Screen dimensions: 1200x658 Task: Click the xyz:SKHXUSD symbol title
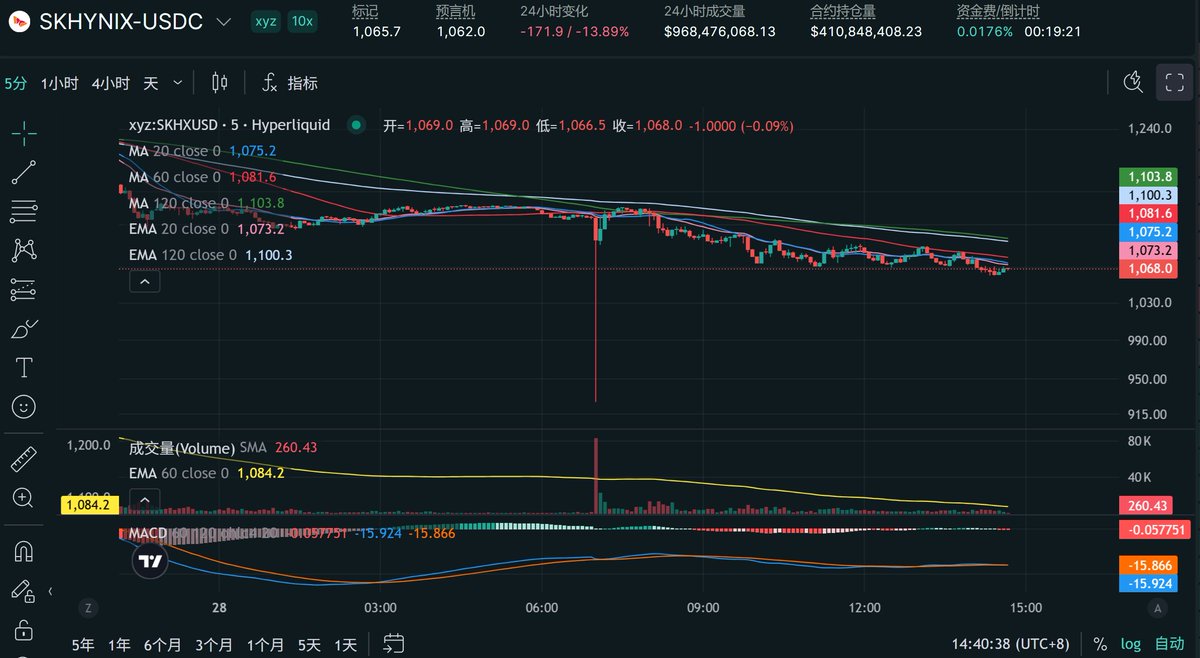click(x=229, y=126)
